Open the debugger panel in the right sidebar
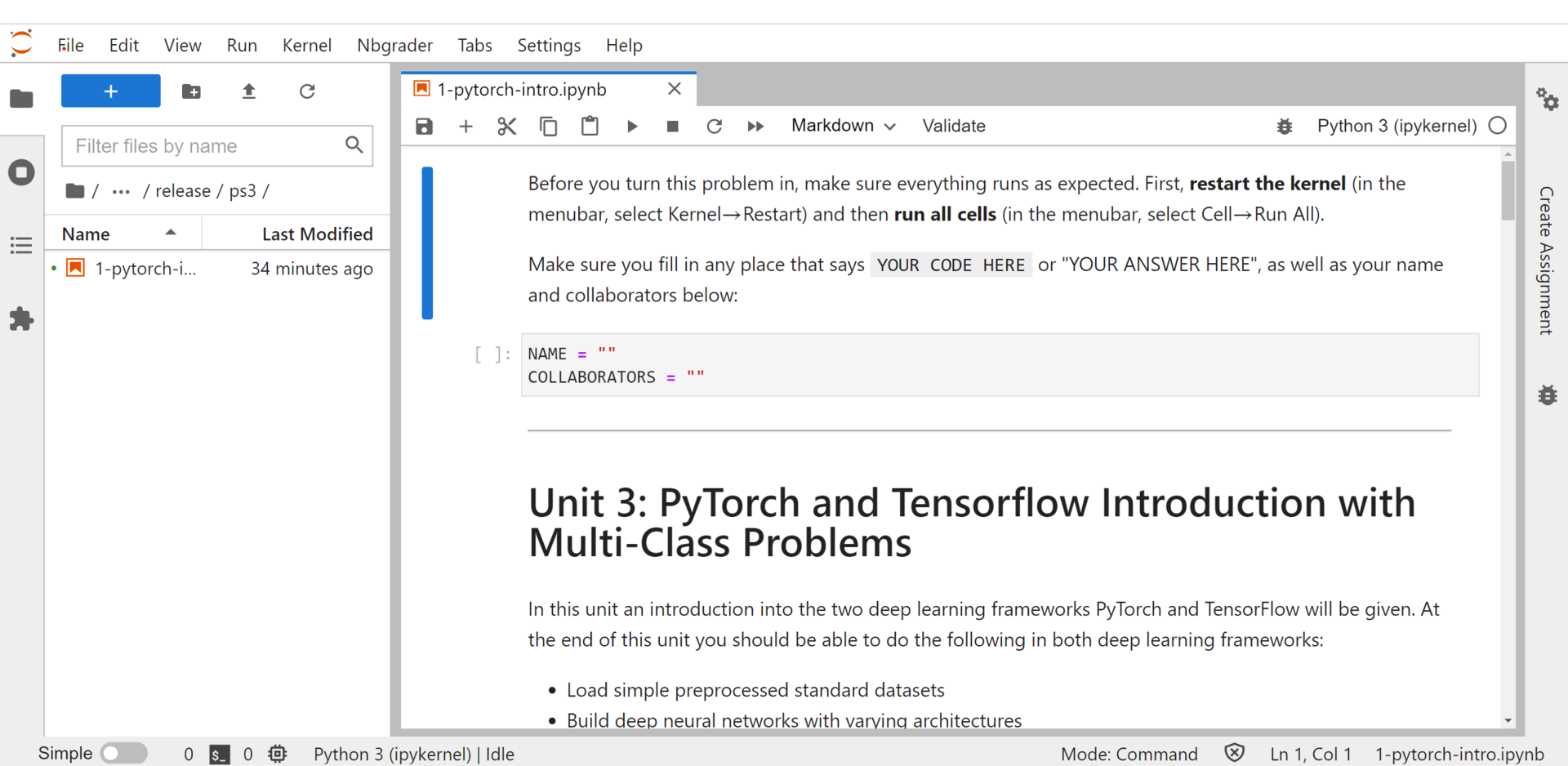The image size is (1568, 766). pyautogui.click(x=1548, y=395)
